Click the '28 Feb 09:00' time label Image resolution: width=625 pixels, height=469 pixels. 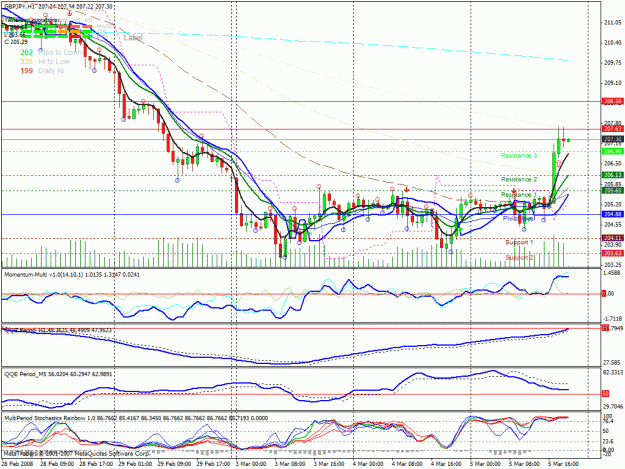tap(57, 464)
